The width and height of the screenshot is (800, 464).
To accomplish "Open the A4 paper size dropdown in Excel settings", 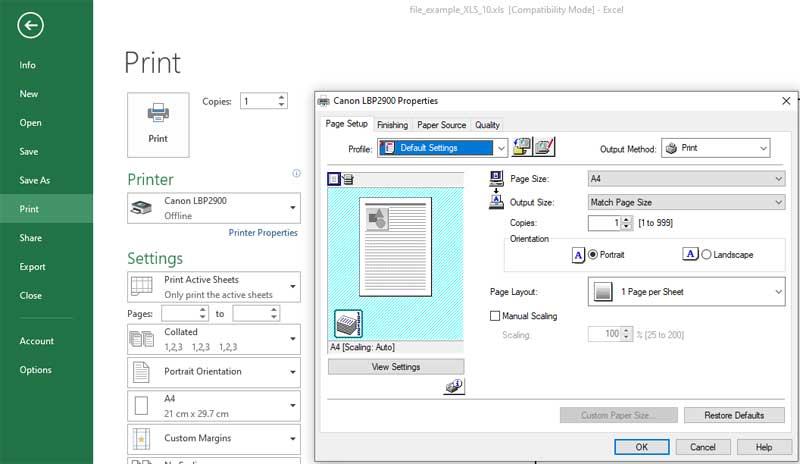I will (214, 406).
